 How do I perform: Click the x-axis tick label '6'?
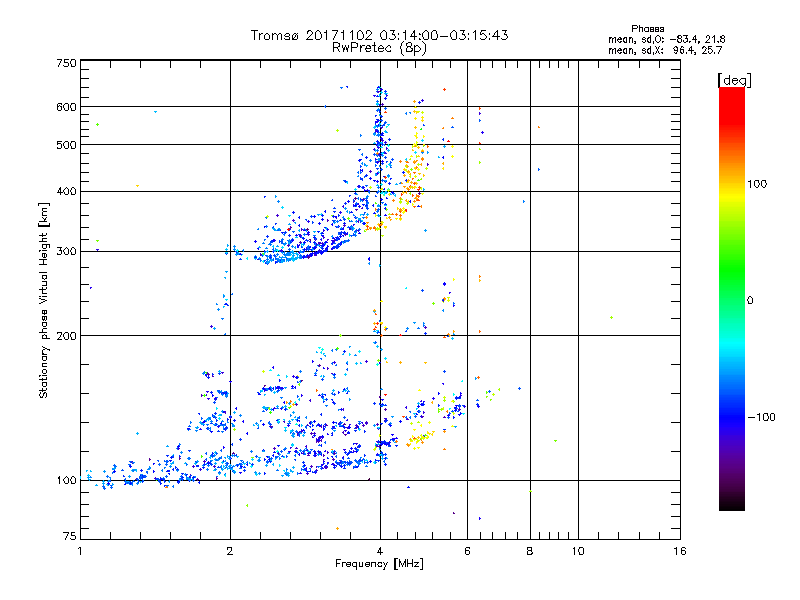click(467, 551)
